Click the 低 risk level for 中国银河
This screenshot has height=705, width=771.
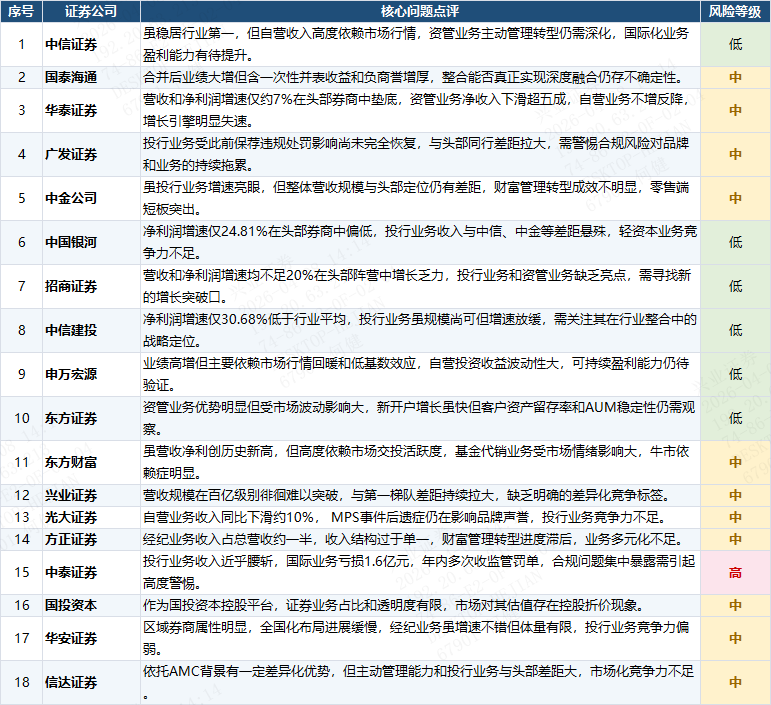(735, 242)
